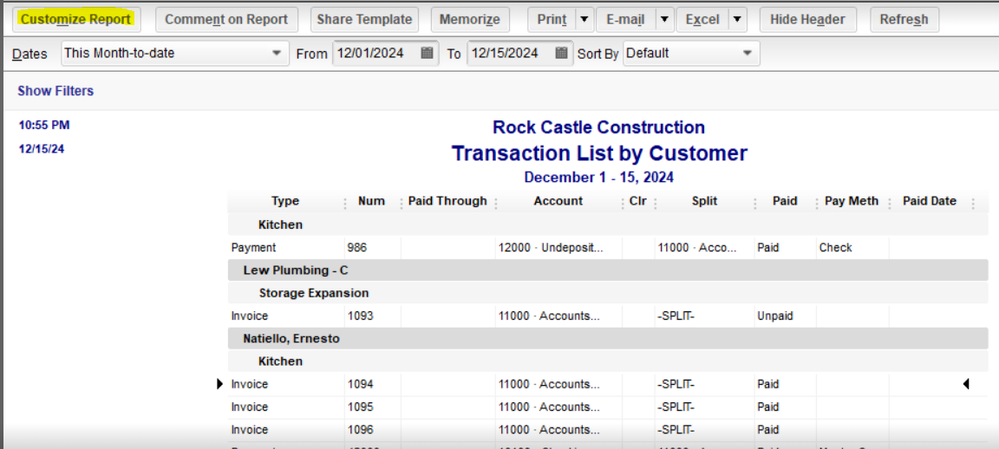Click the Paid status for invoice 1094
999x449 pixels.
pyautogui.click(x=768, y=384)
